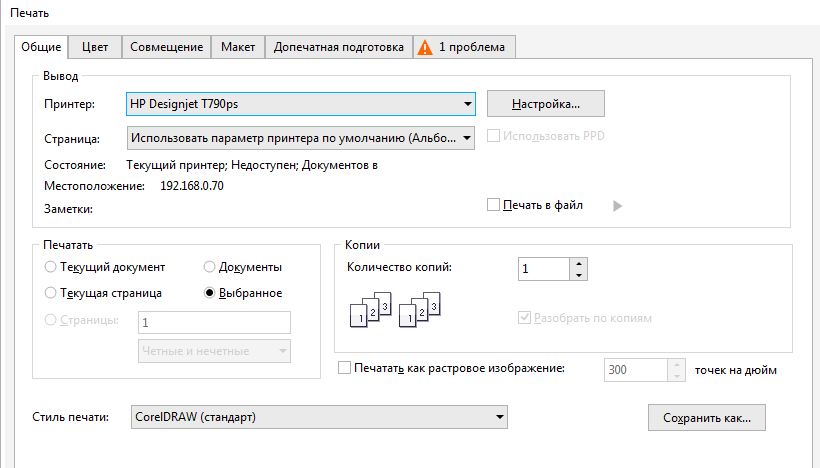Open the Цвет tab
Viewport: 820px width, 468px height.
pos(95,47)
